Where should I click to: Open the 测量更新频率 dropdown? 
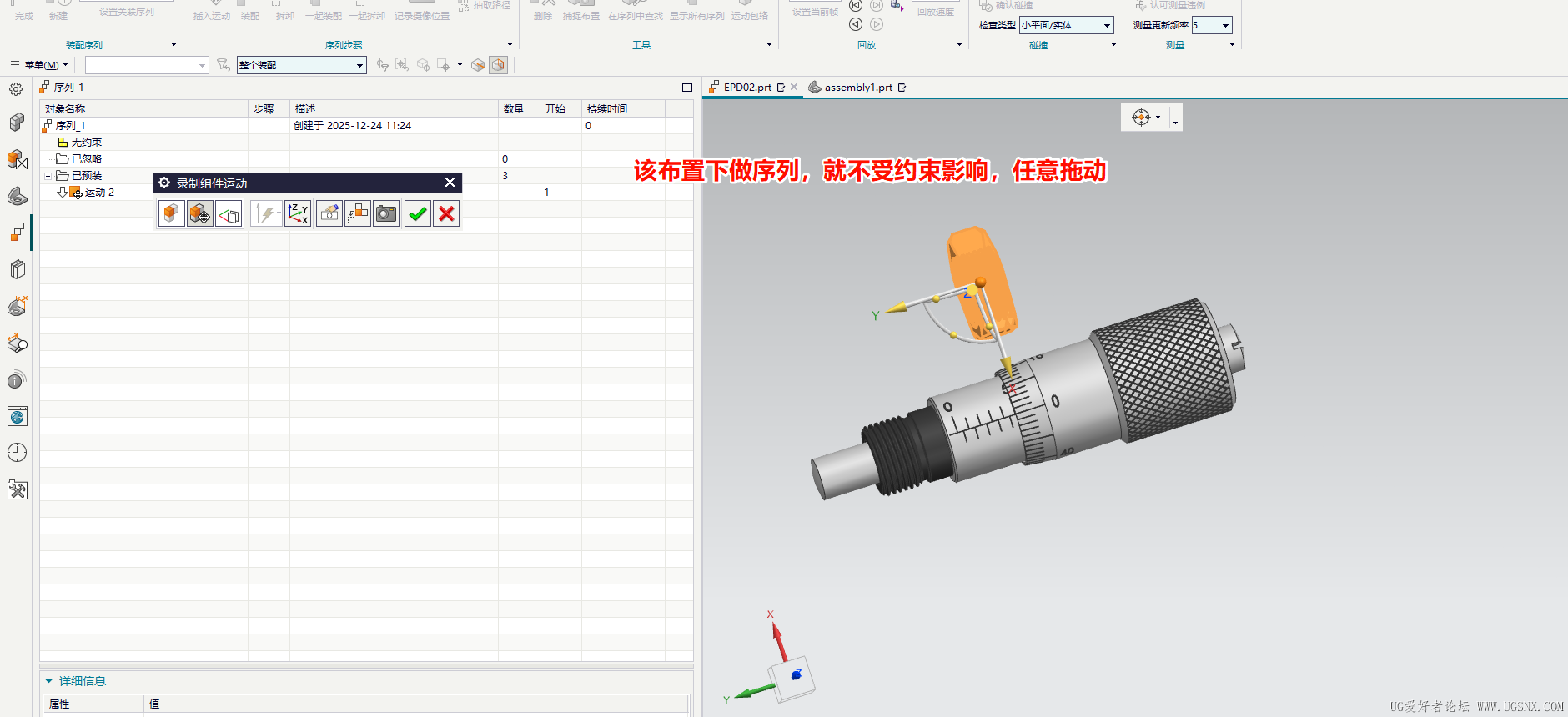(1225, 25)
